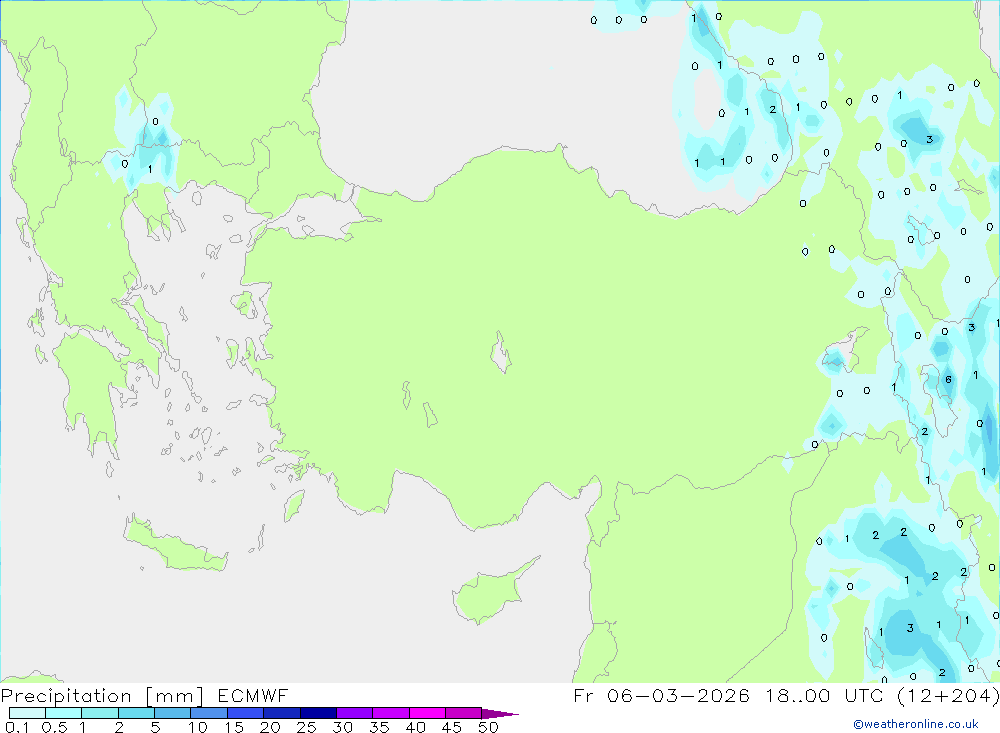This screenshot has width=1000, height=733.
Task: Click the legend label '20'
Action: coord(270,727)
